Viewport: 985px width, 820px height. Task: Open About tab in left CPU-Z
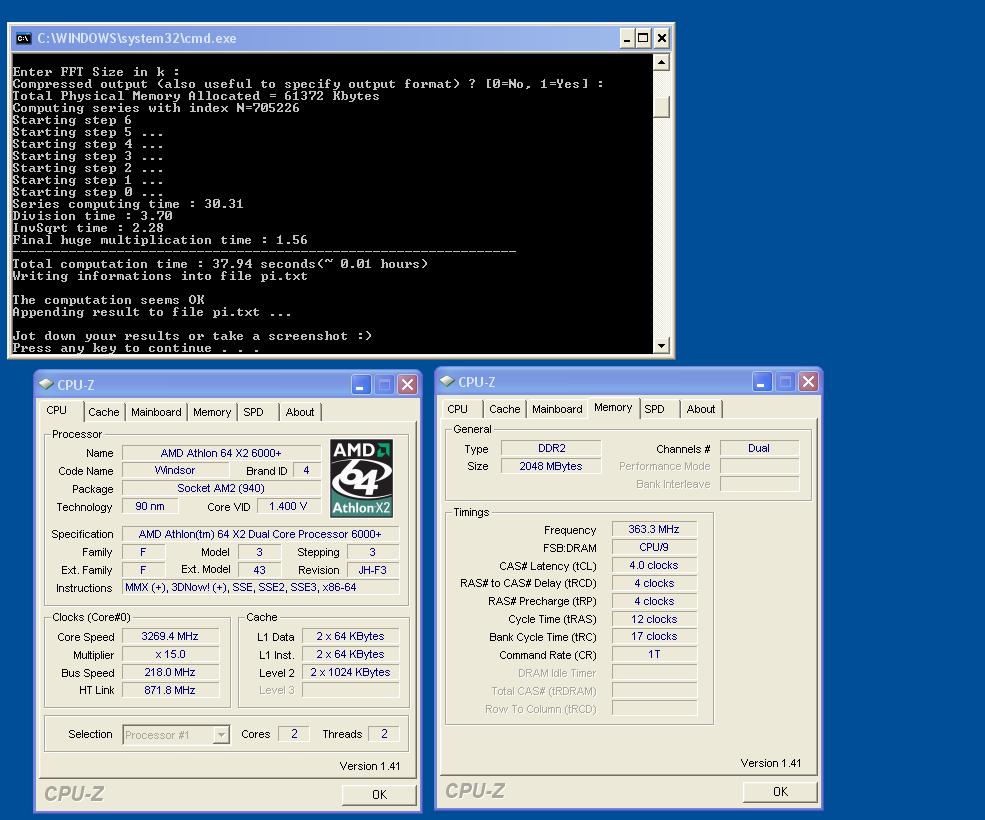pyautogui.click(x=300, y=412)
